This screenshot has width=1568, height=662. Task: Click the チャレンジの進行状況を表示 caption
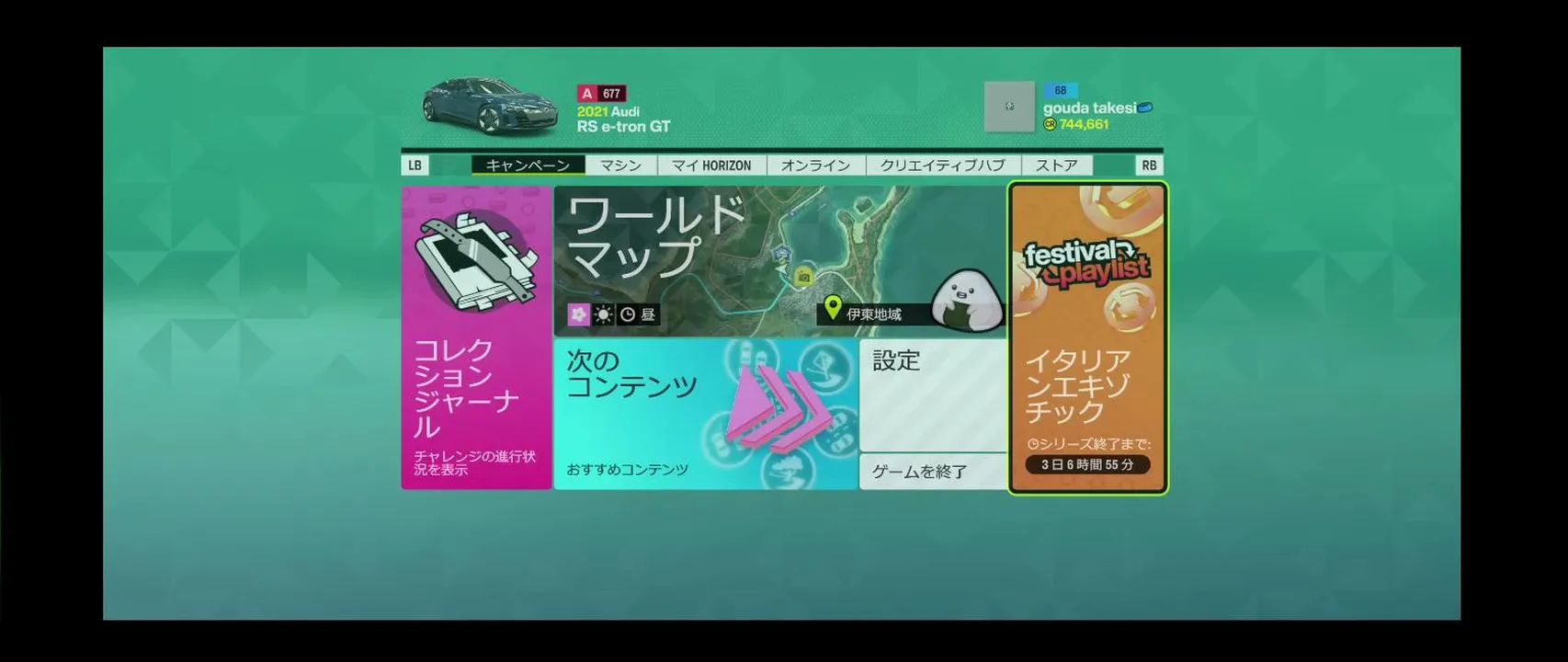(x=474, y=462)
